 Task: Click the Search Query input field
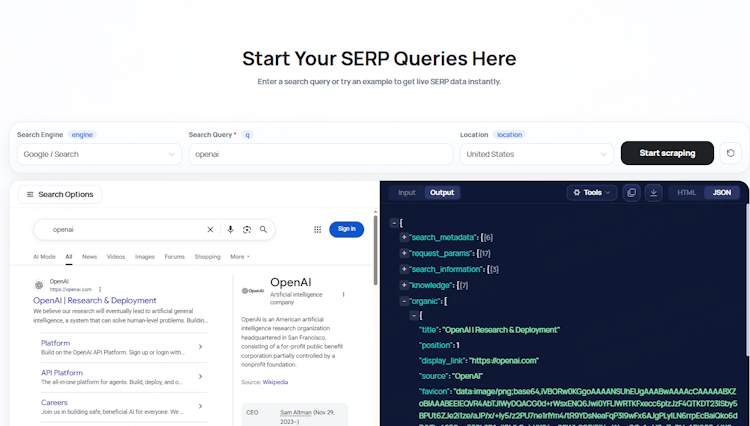point(321,154)
